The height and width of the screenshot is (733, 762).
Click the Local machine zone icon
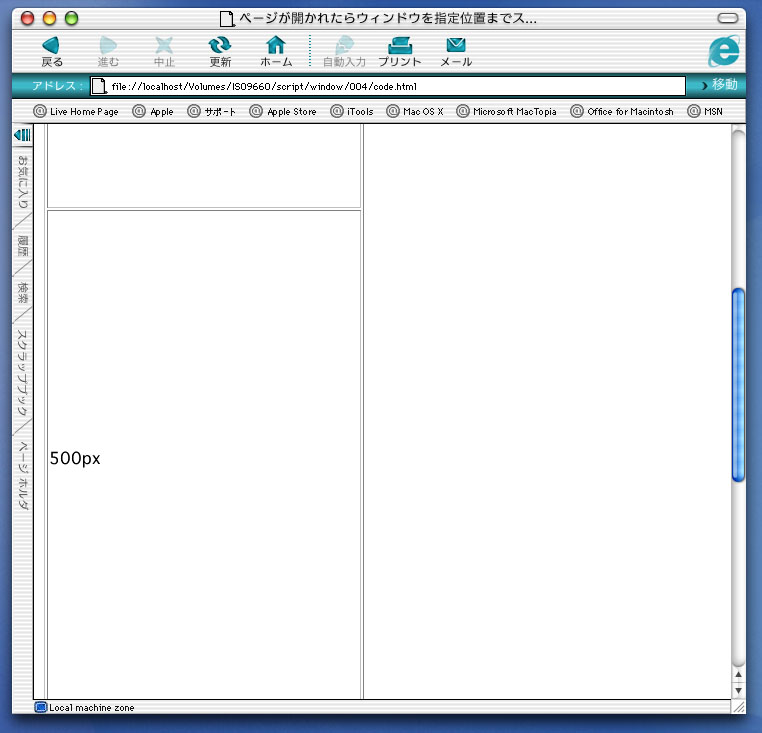click(x=41, y=707)
